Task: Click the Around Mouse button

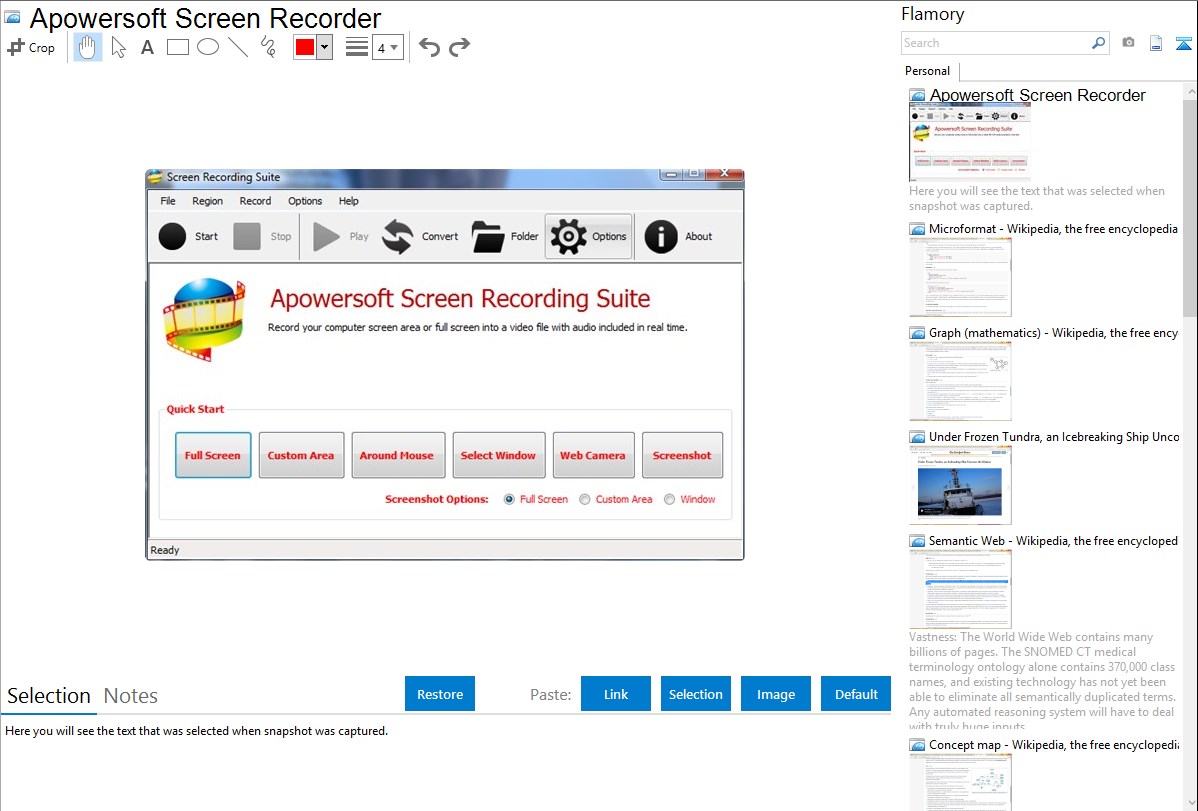Action: tap(397, 456)
